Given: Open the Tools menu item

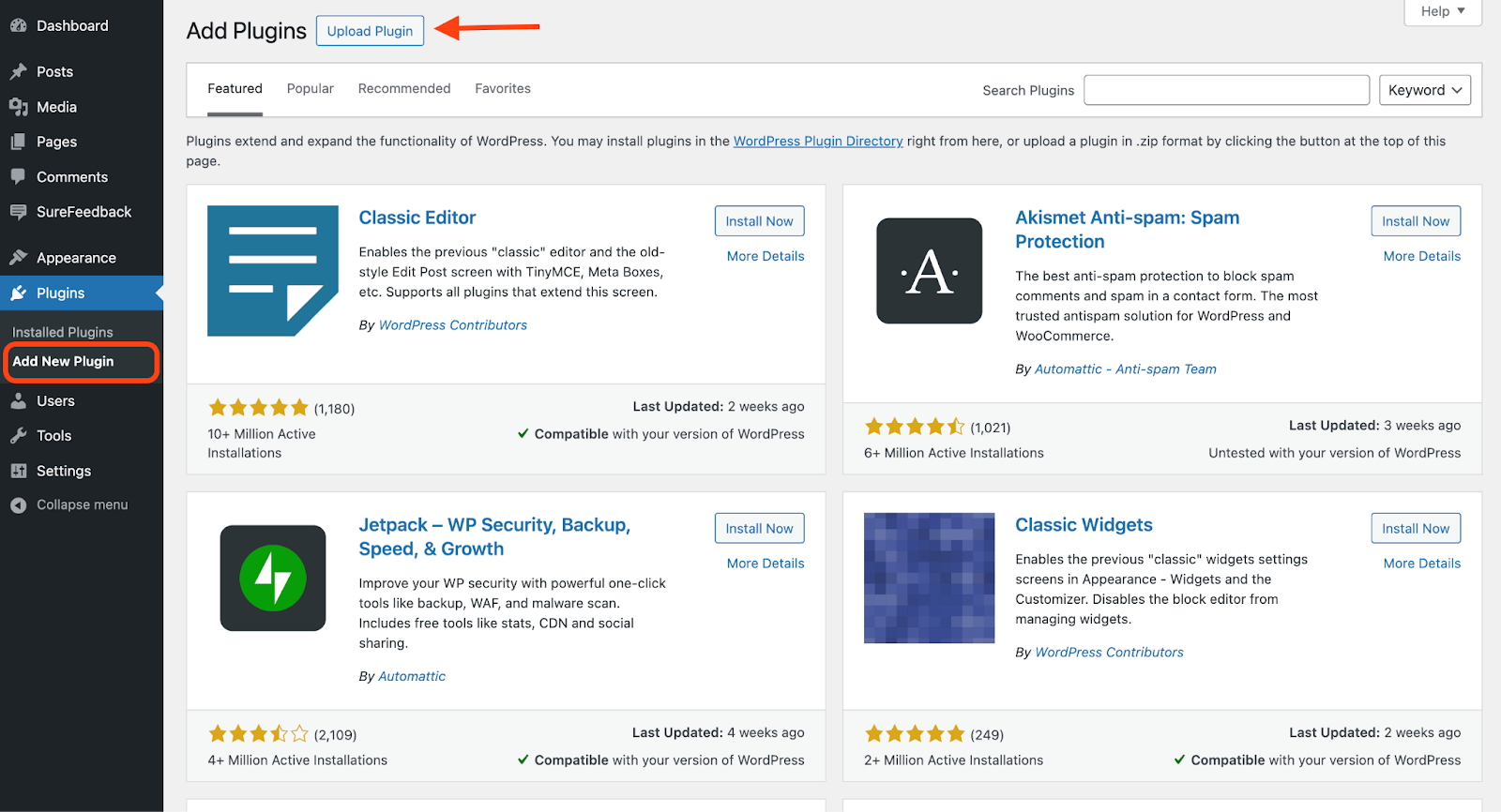Looking at the screenshot, I should [x=82, y=435].
